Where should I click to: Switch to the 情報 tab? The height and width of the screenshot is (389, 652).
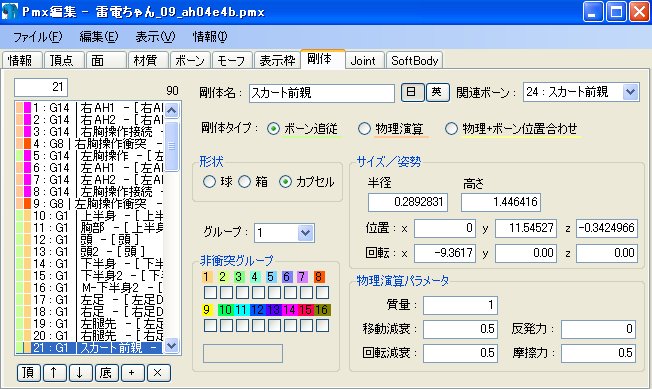coord(22,61)
